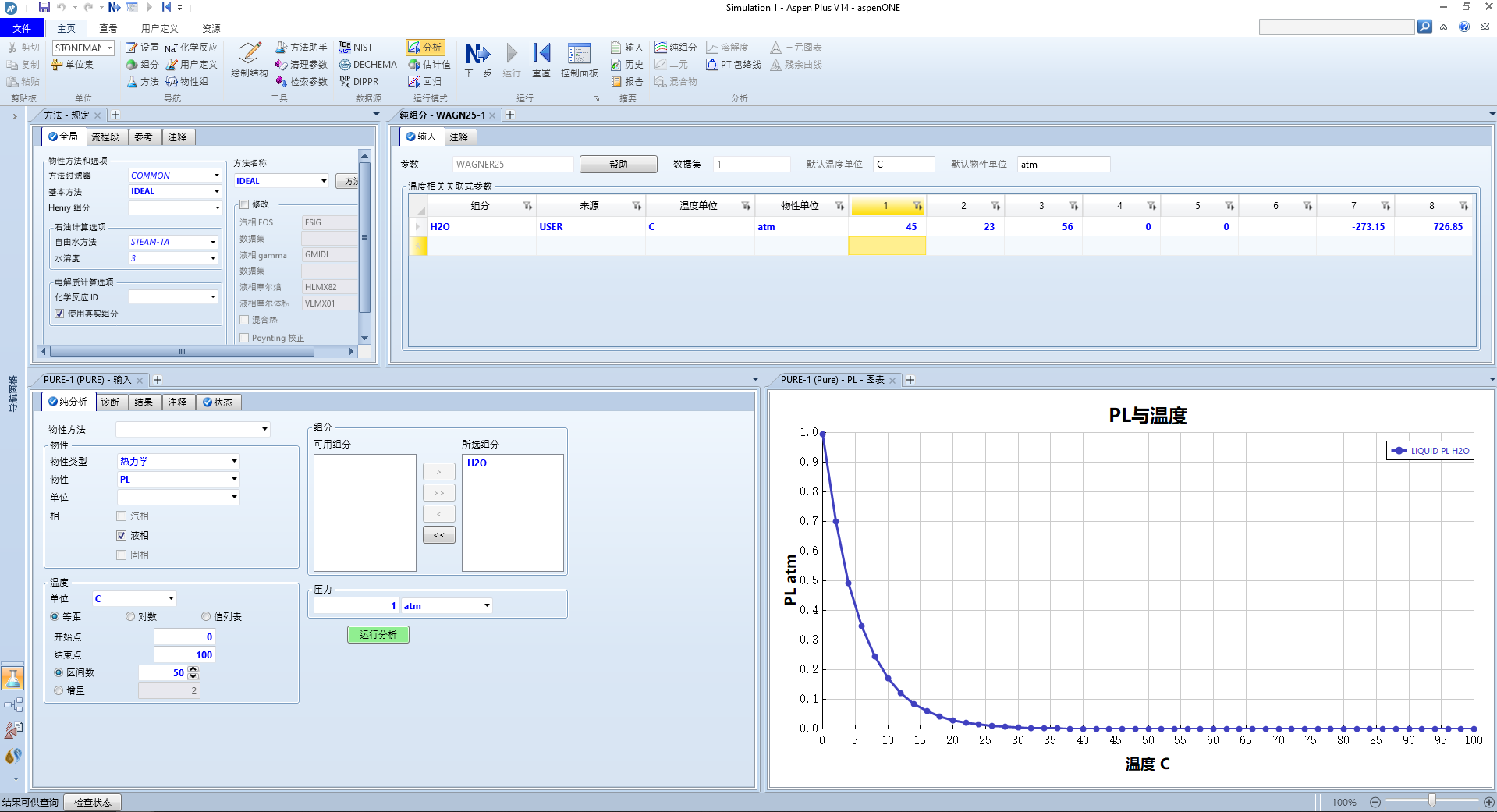Check the 固相 (Solid) phase checkbox
1497x812 pixels.
(x=121, y=555)
